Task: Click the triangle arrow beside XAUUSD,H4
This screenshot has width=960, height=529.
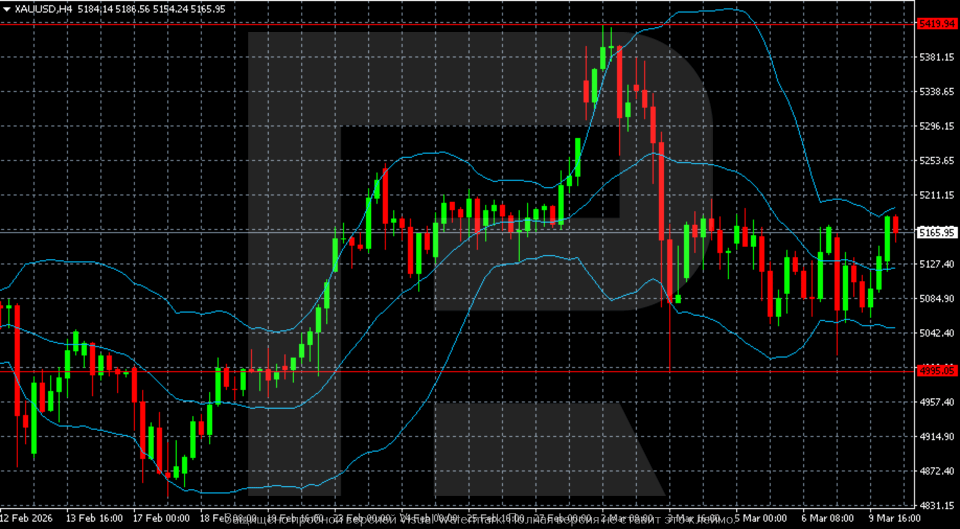Action: tap(7, 8)
